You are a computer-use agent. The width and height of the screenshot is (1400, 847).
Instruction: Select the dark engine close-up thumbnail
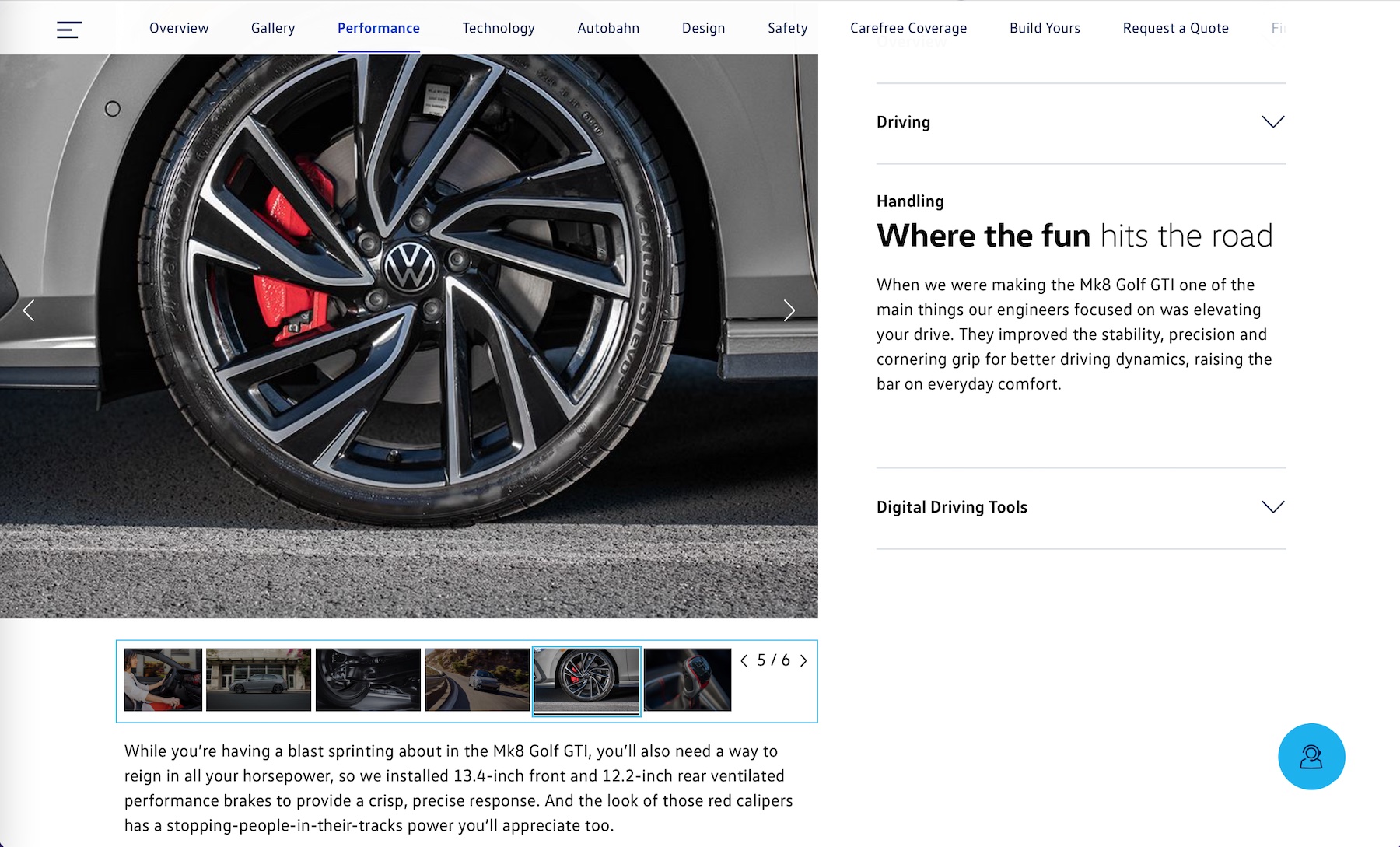pos(368,680)
